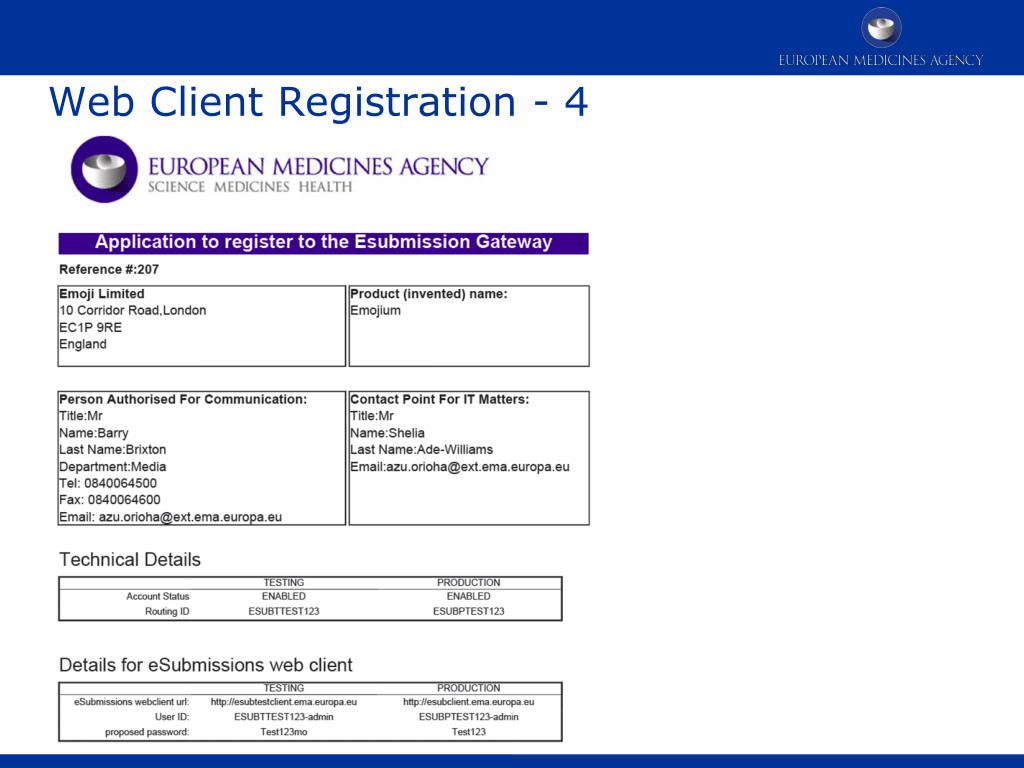Click TESTING account status 'ENABLED'
The image size is (1024, 768).
(283, 596)
